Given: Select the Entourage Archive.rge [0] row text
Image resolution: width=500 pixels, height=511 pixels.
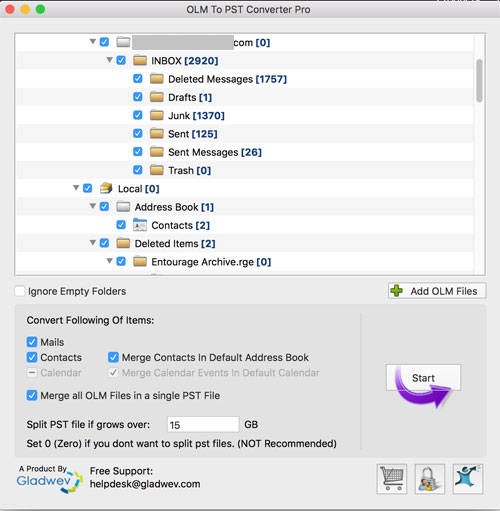Looking at the screenshot, I should tap(211, 262).
